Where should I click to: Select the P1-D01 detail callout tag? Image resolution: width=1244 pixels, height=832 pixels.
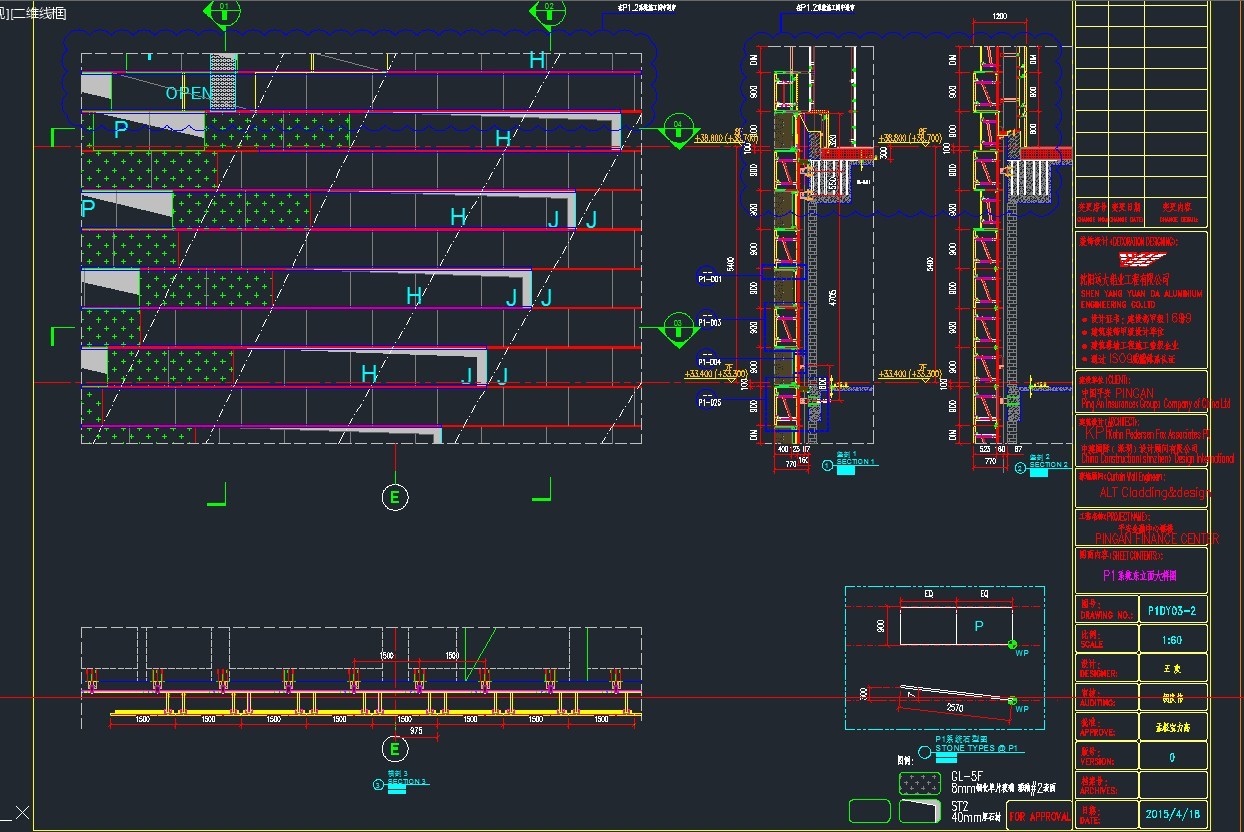710,279
